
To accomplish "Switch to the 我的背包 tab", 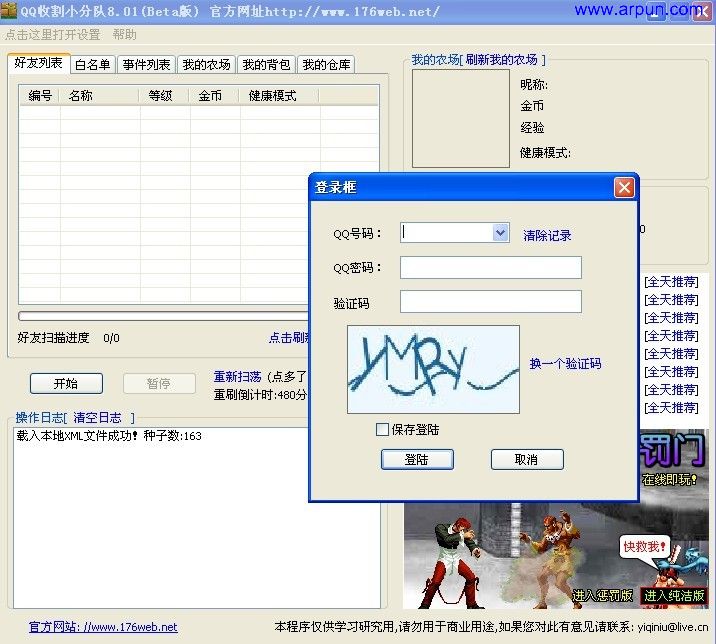I will coord(266,65).
